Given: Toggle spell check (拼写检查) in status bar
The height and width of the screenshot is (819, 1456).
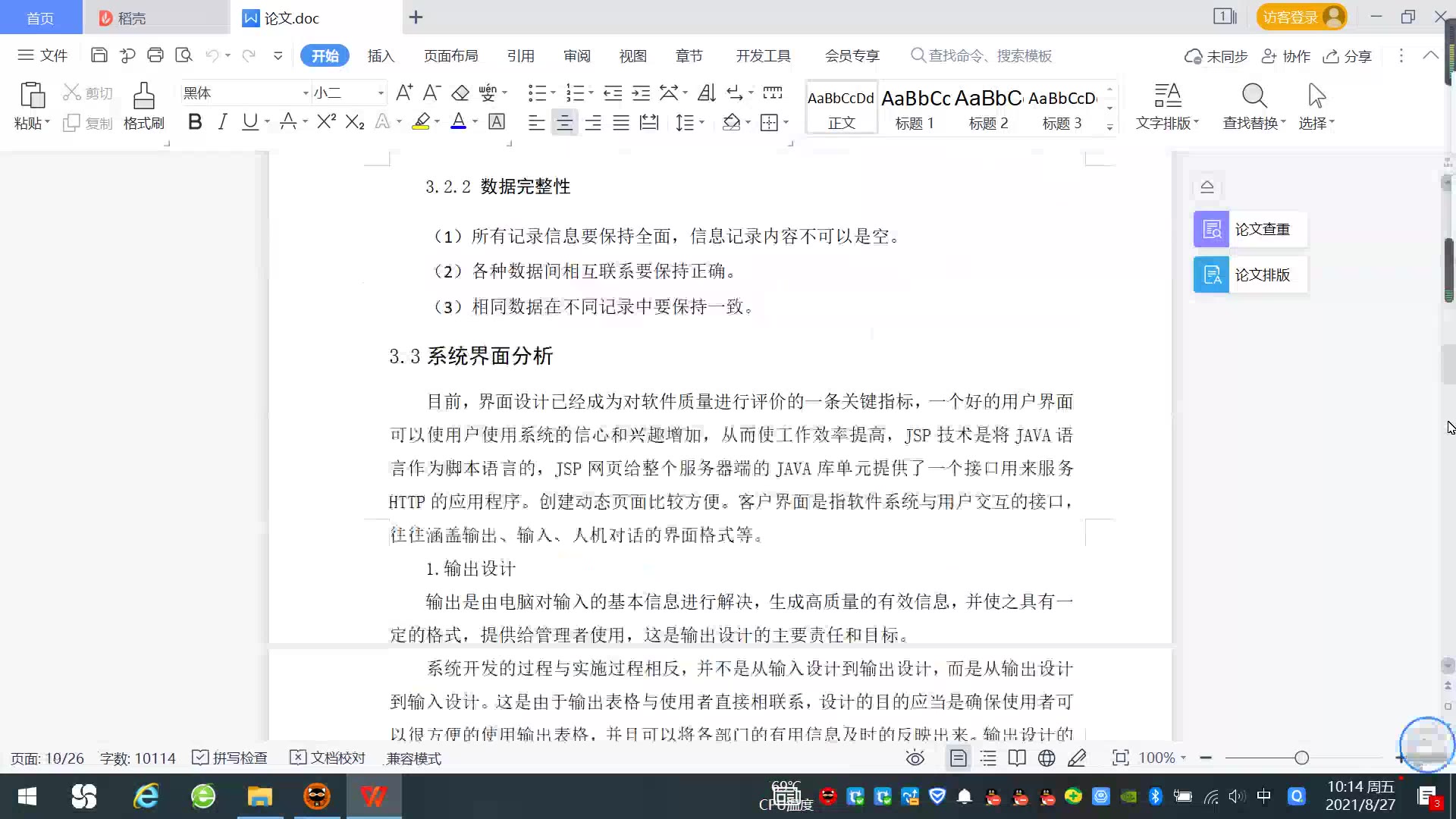Looking at the screenshot, I should pyautogui.click(x=230, y=758).
